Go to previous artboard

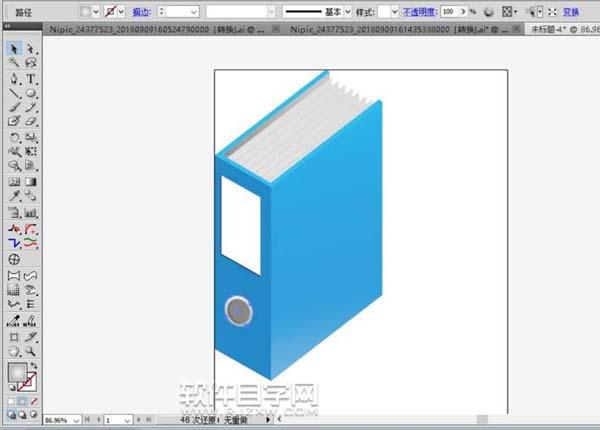(x=99, y=420)
